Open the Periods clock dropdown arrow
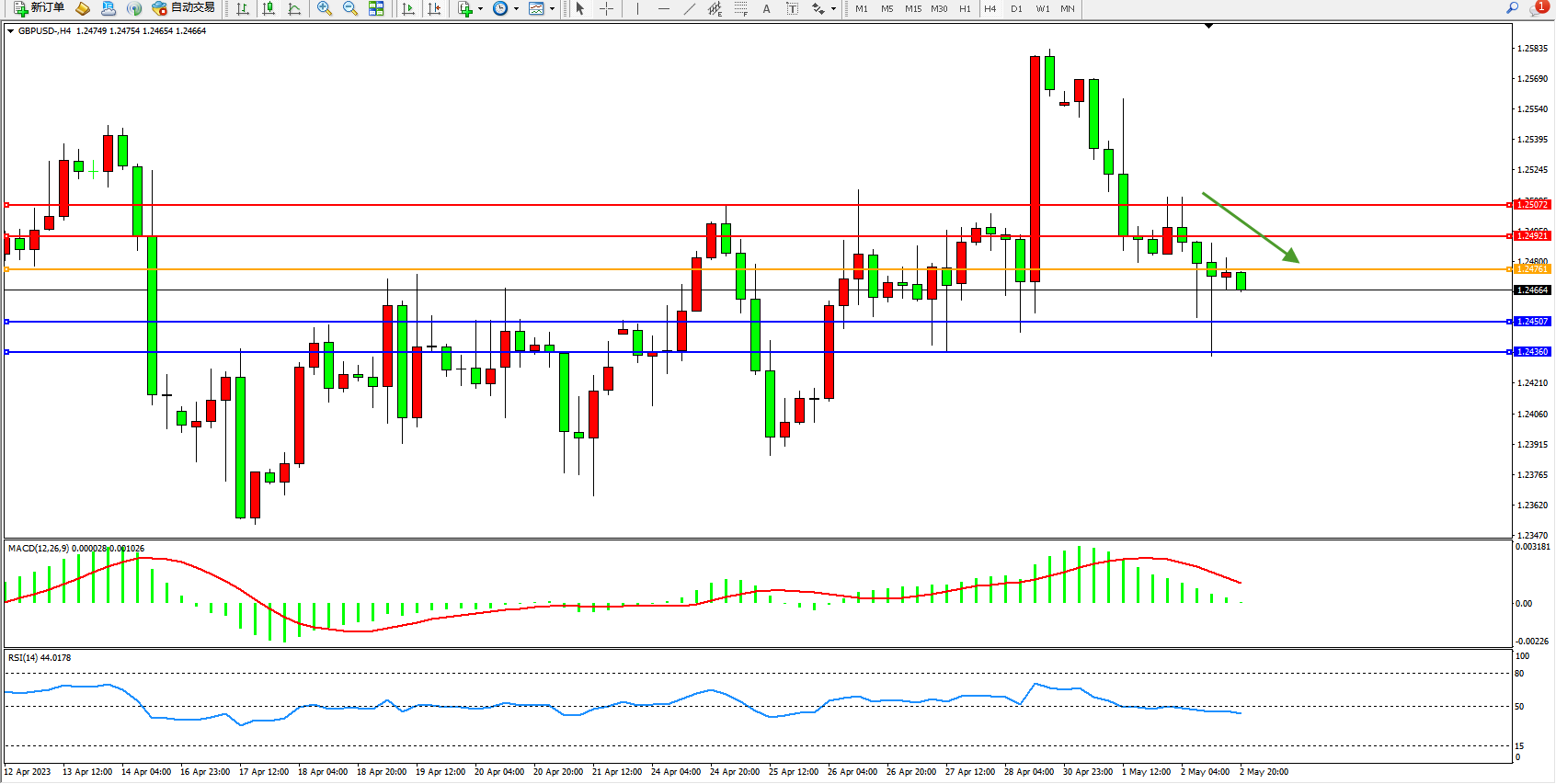 516,9
